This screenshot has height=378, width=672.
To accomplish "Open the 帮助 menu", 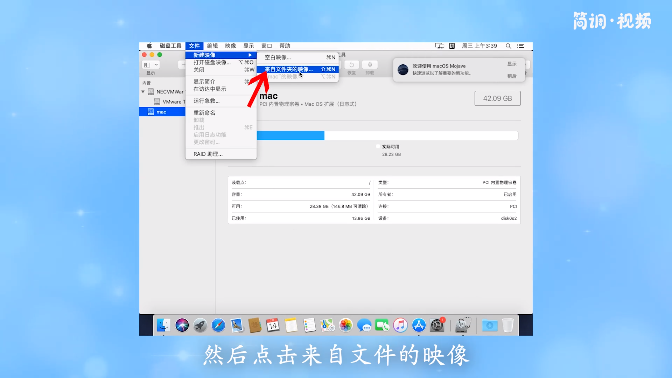I will coord(285,45).
